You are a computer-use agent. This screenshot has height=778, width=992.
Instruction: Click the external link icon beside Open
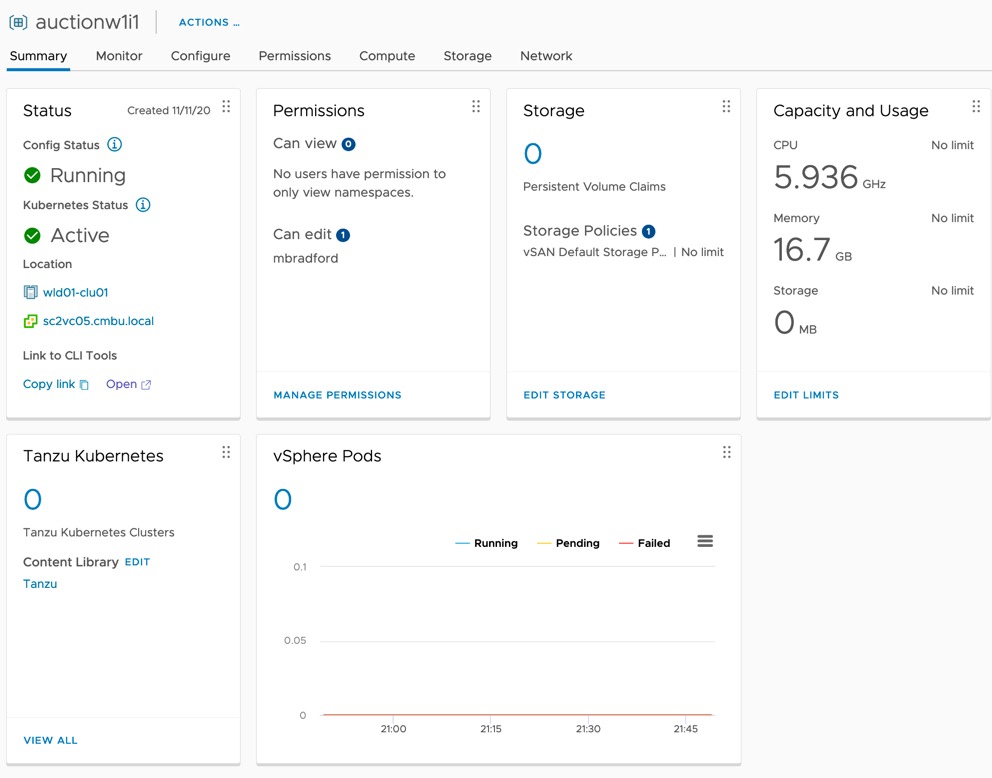pos(146,385)
